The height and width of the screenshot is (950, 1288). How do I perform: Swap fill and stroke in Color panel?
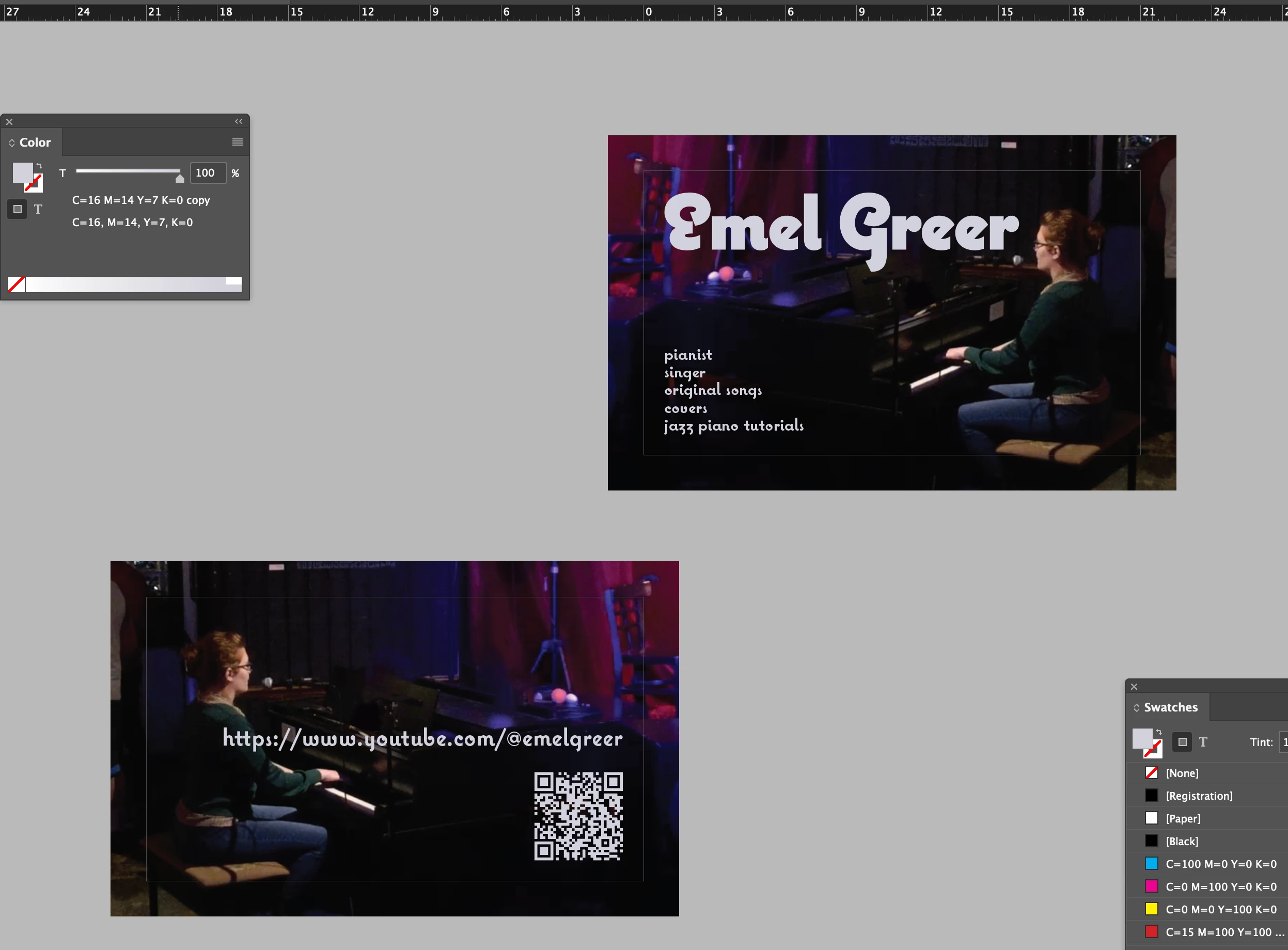[x=40, y=166]
